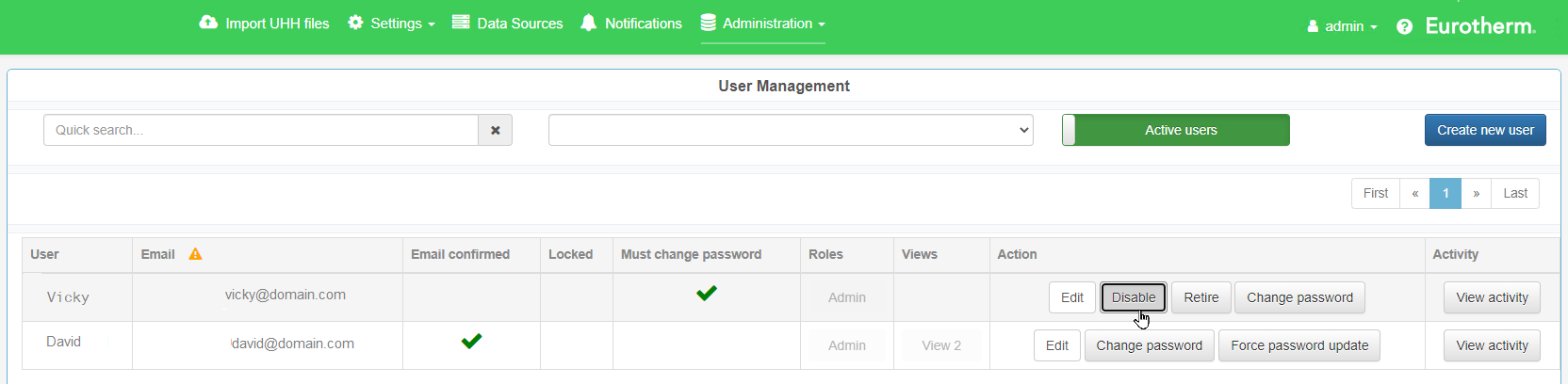1568x384 pixels.
Task: Click the Data Sources server icon
Action: coord(461,23)
